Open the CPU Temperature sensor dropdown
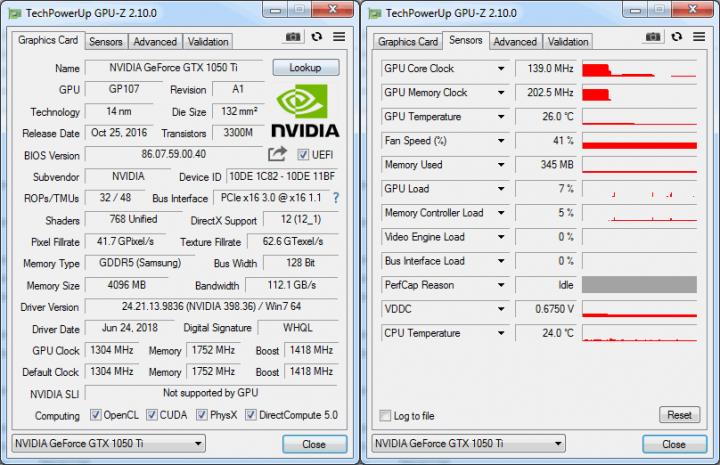This screenshot has height=465, width=720. [x=501, y=333]
